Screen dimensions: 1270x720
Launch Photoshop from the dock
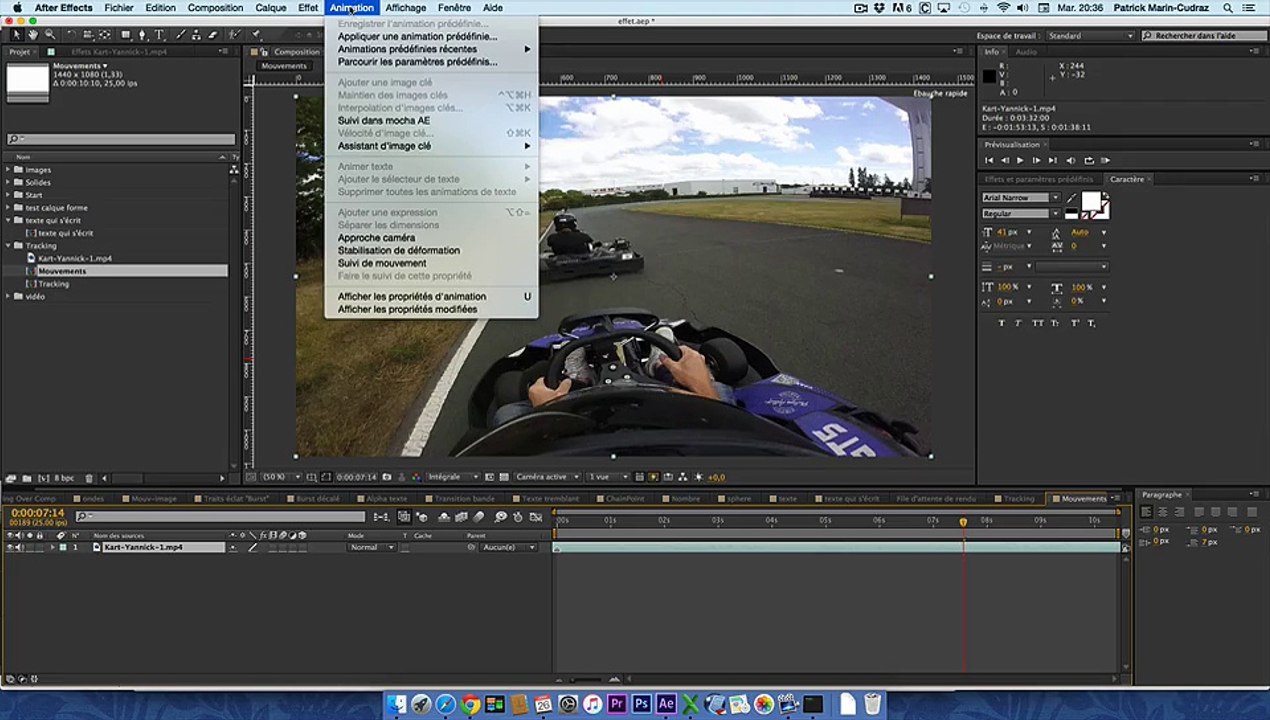click(641, 705)
